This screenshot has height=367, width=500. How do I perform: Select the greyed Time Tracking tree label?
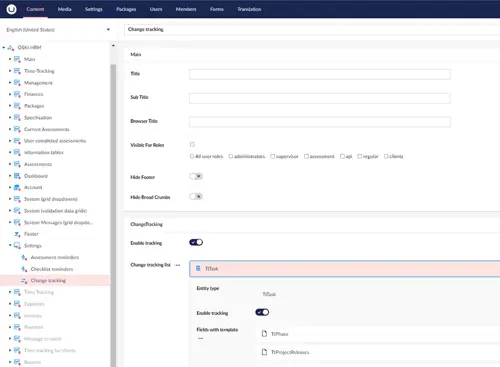(x=39, y=292)
